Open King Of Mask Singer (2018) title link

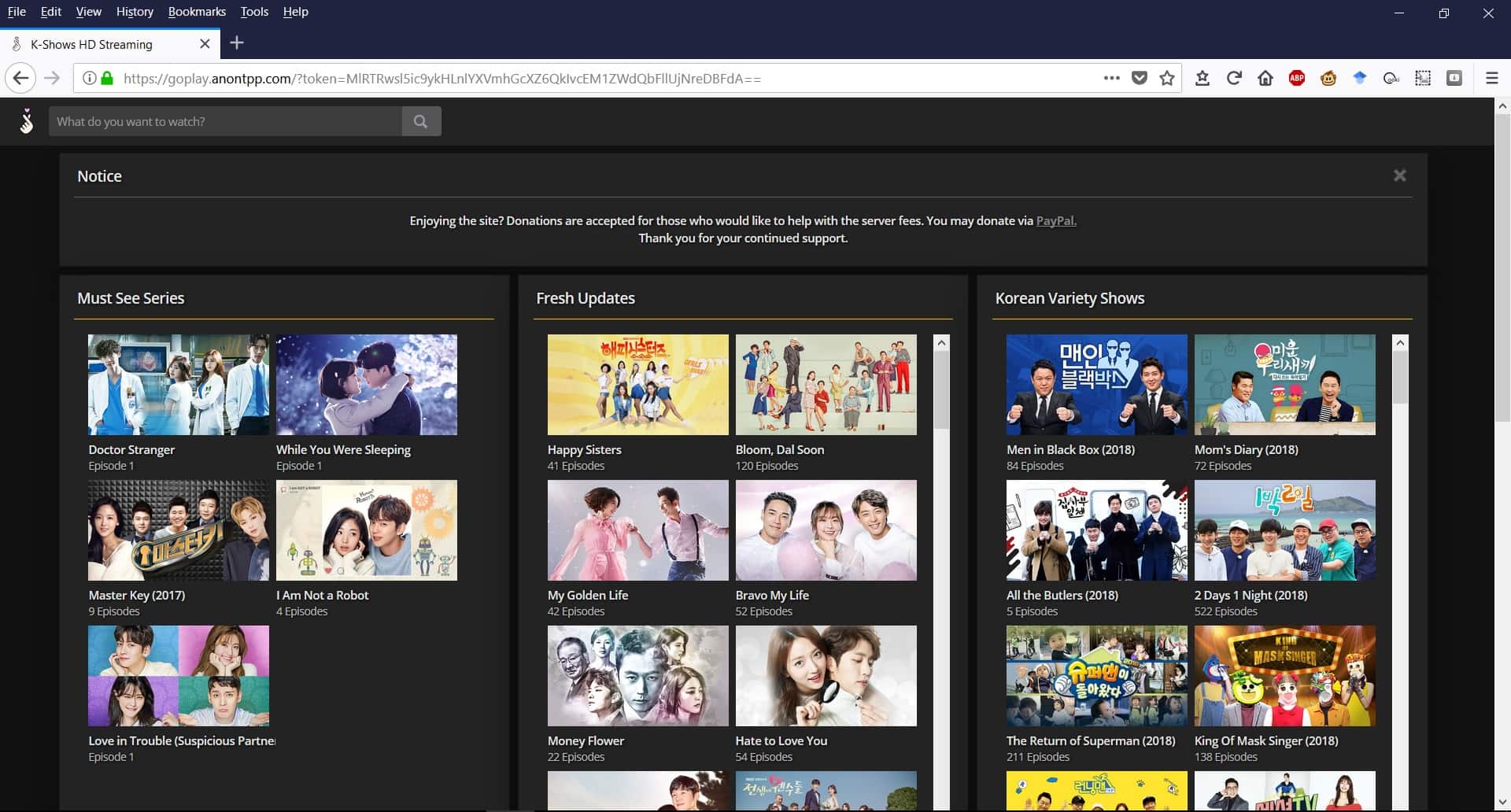[x=1266, y=741]
